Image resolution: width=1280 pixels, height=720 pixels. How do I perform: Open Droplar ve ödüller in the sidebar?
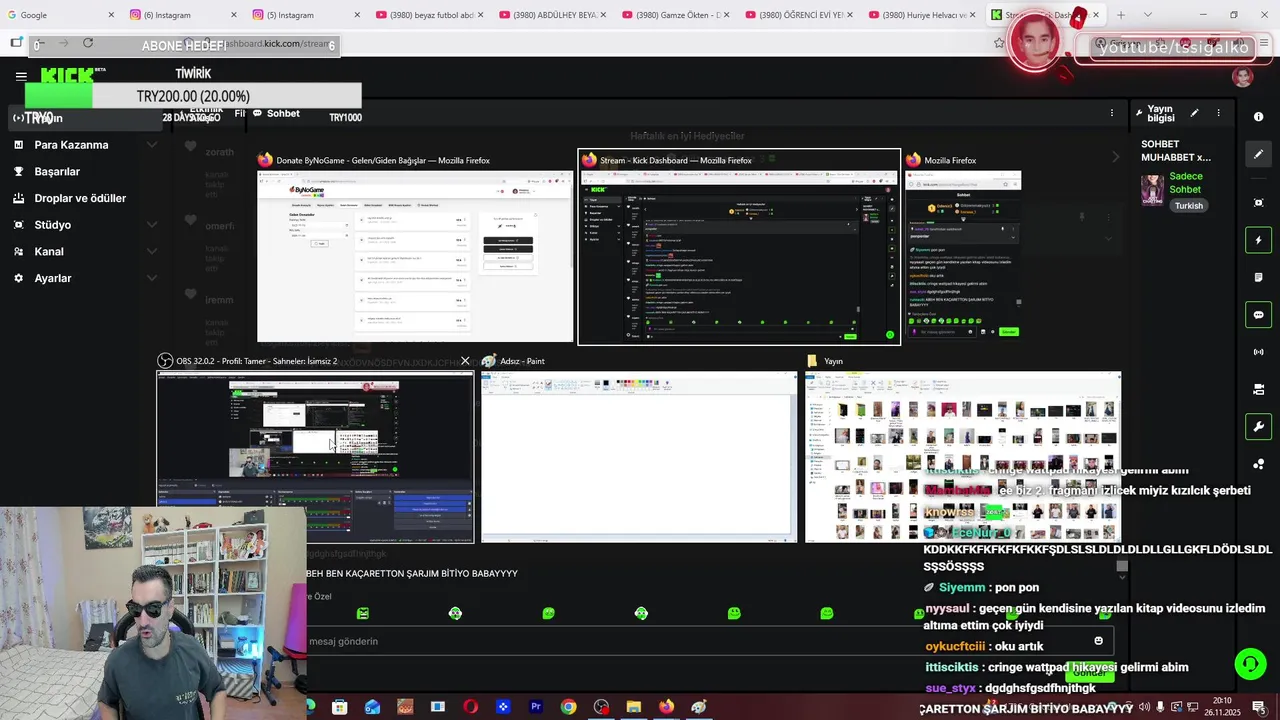pyautogui.click(x=80, y=198)
